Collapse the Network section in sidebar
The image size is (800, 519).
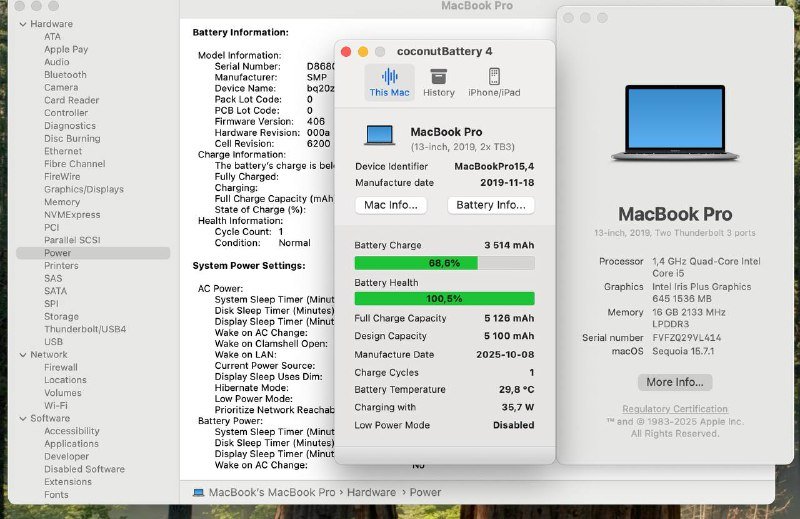tap(23, 355)
